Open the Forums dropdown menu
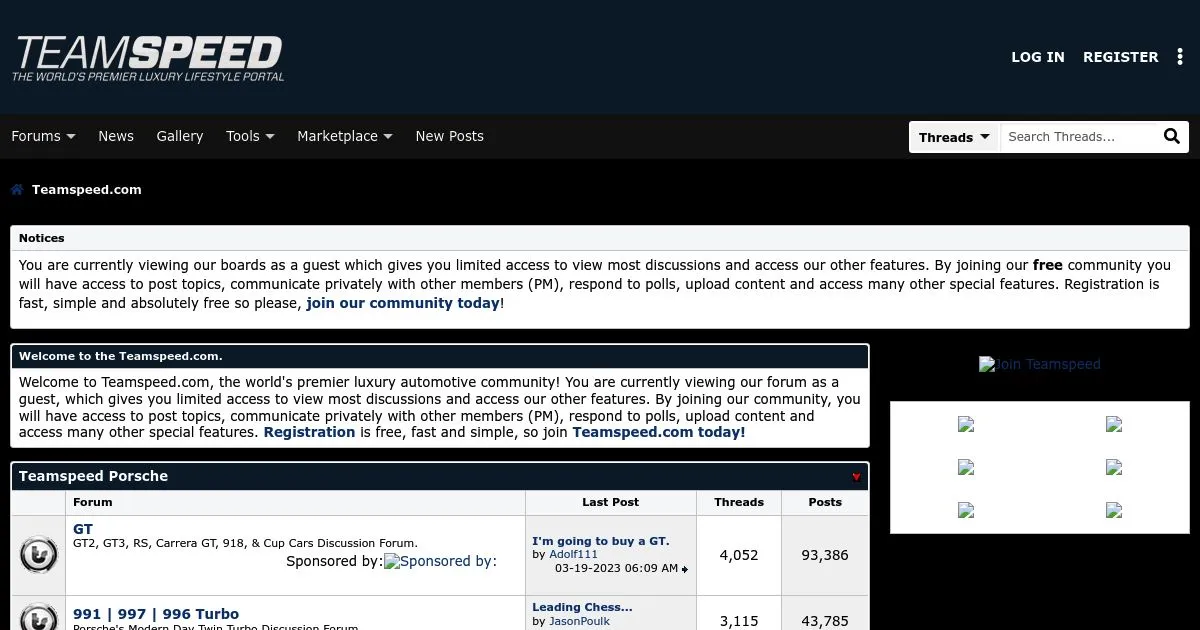 coord(43,136)
